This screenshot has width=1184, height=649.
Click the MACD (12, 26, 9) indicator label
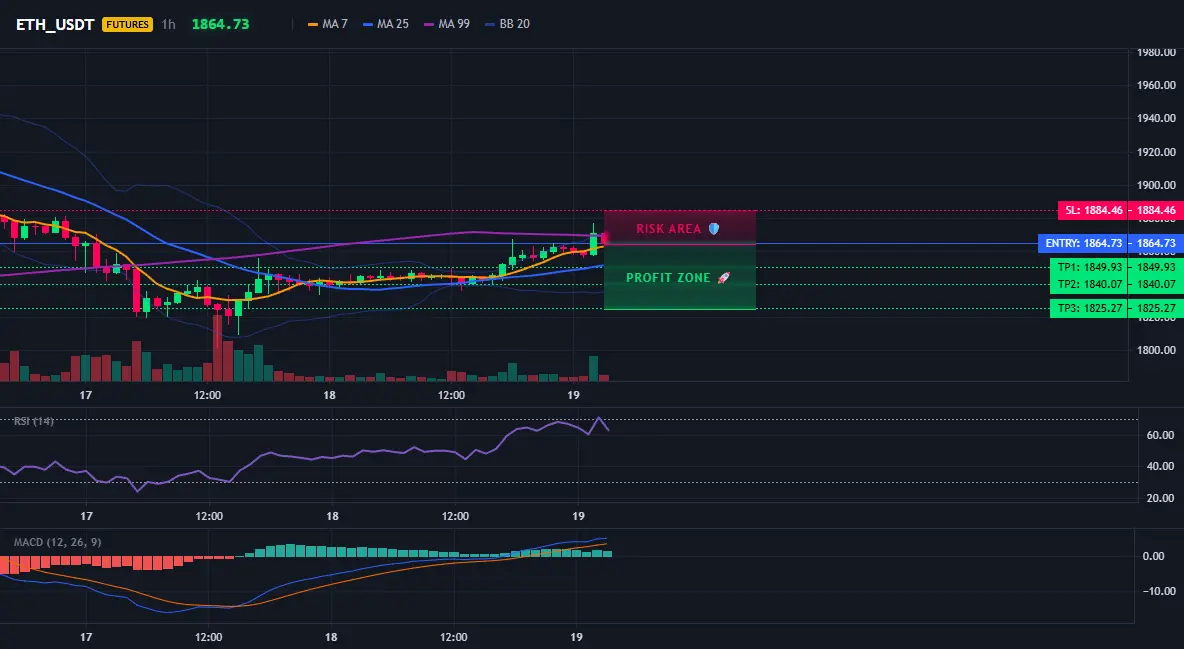tap(57, 542)
